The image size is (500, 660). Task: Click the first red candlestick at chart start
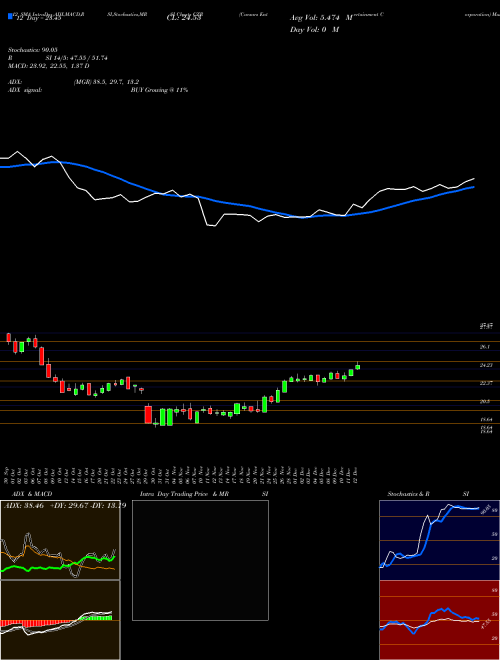[8, 338]
